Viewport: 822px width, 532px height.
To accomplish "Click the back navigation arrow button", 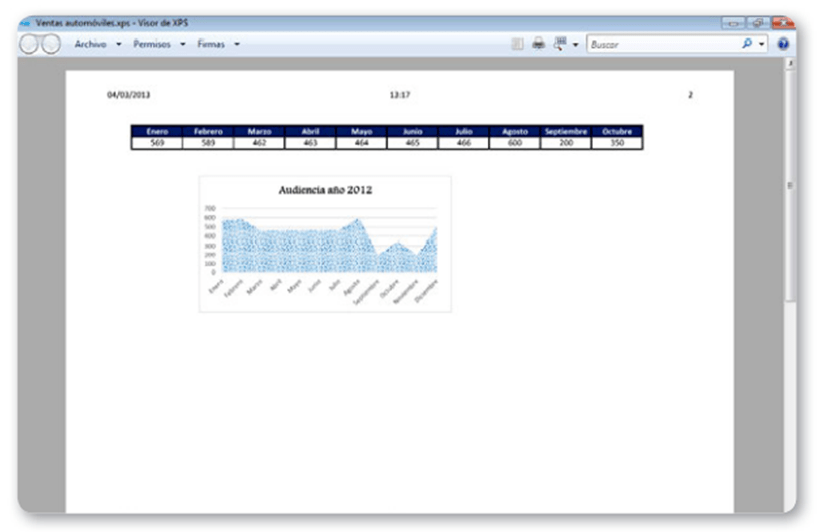I will tap(30, 45).
